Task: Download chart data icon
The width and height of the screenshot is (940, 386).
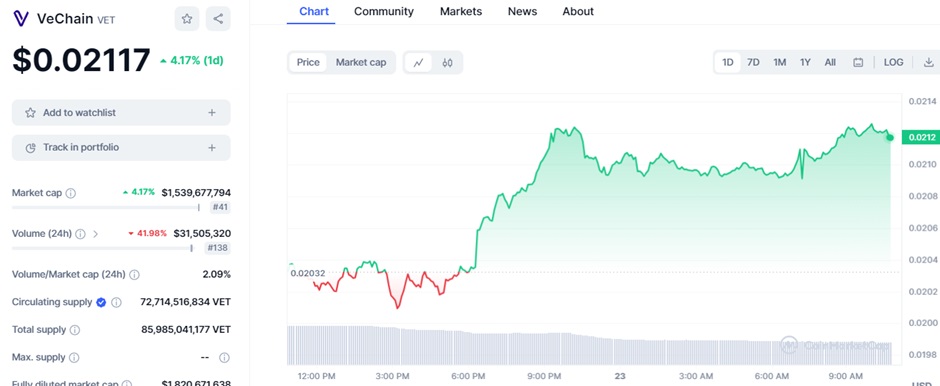Action: click(929, 62)
